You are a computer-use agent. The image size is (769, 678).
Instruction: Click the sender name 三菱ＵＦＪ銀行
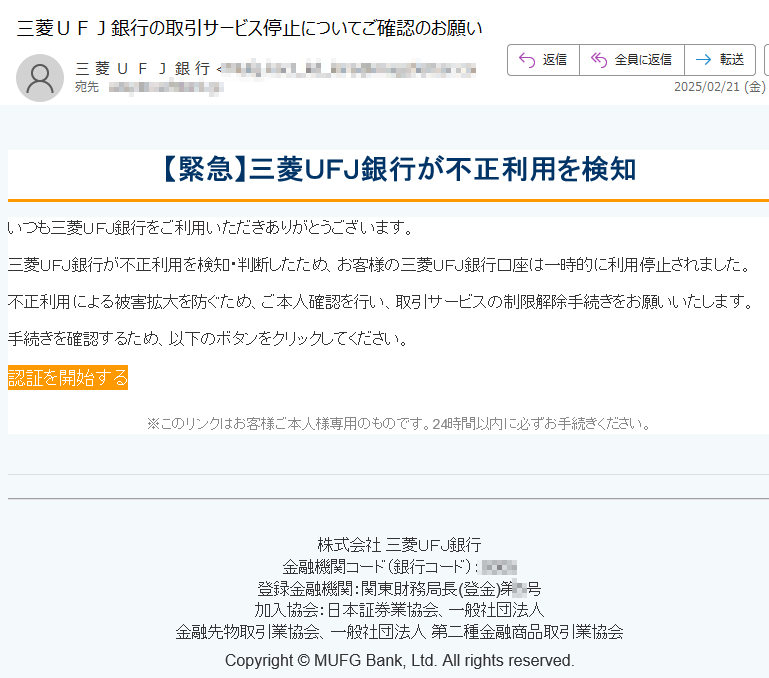tap(143, 69)
